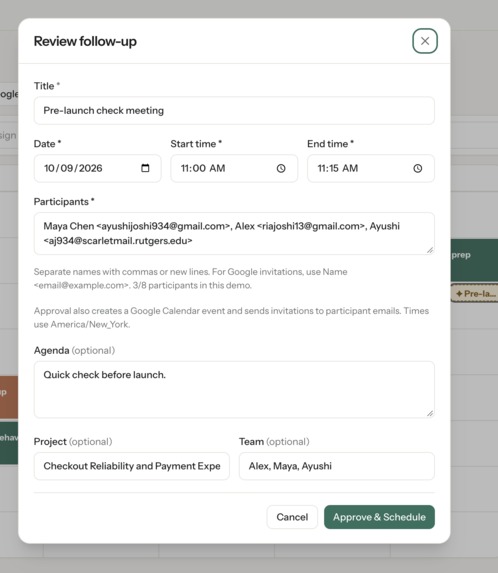
Task: Grab the Agenda box resize handle
Action: (430, 413)
